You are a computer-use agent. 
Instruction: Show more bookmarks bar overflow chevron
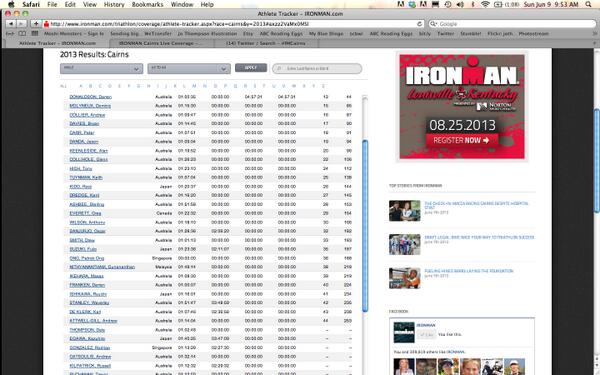tap(595, 34)
